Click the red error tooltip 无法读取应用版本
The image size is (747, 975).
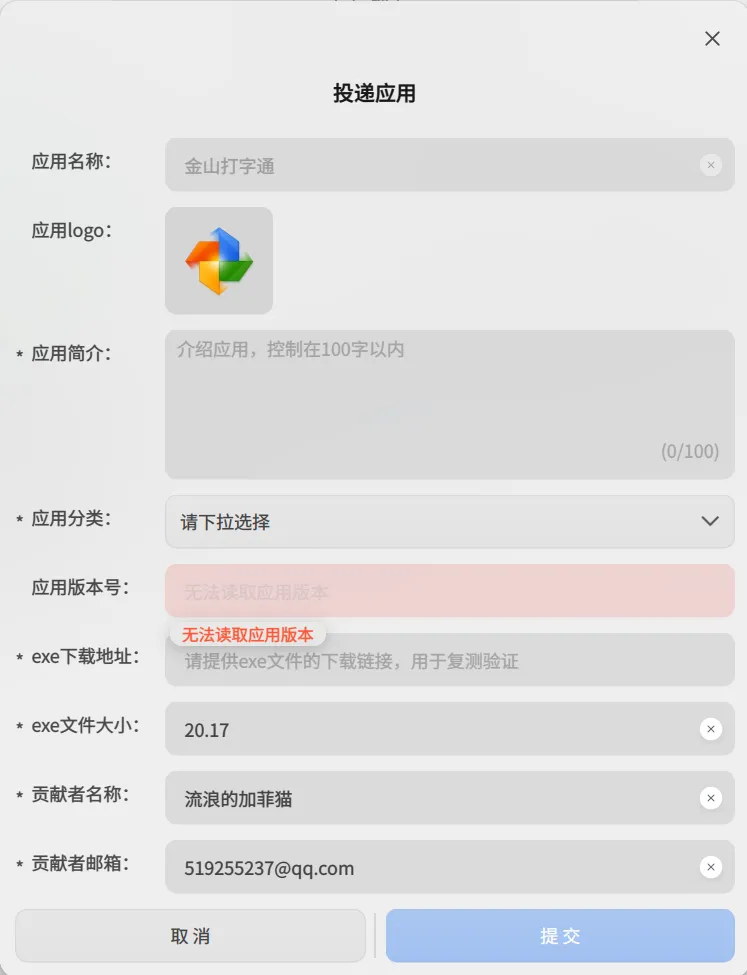(x=247, y=633)
